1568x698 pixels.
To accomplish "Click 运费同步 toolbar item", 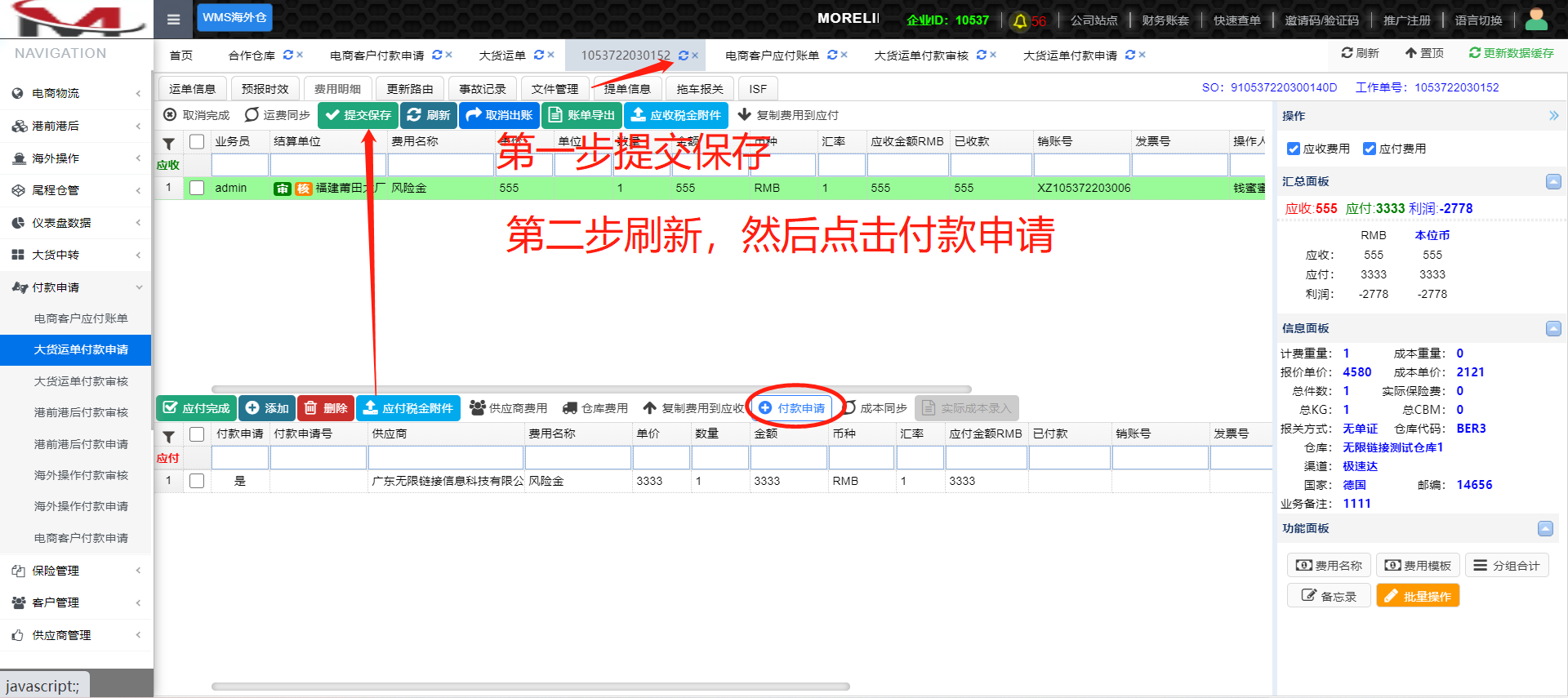I will pyautogui.click(x=278, y=115).
